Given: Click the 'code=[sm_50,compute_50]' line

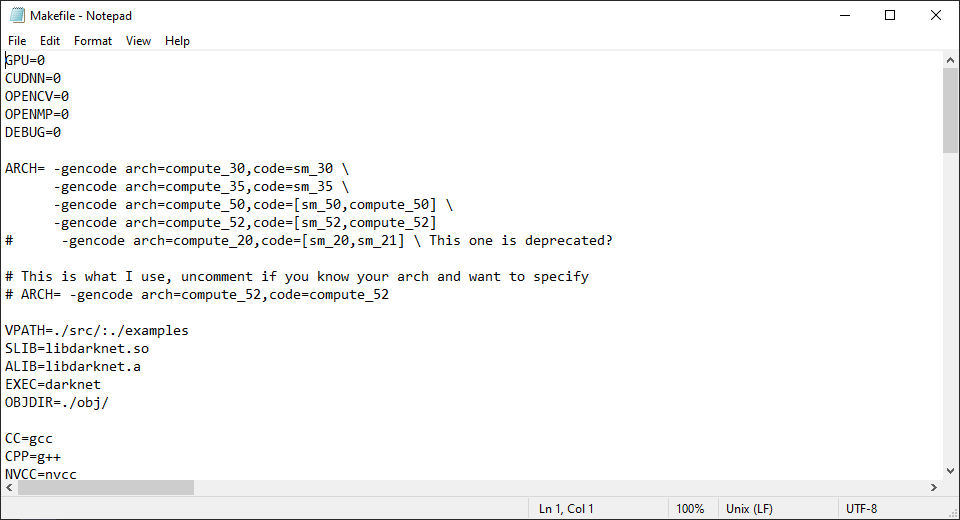Looking at the screenshot, I should click(253, 205).
